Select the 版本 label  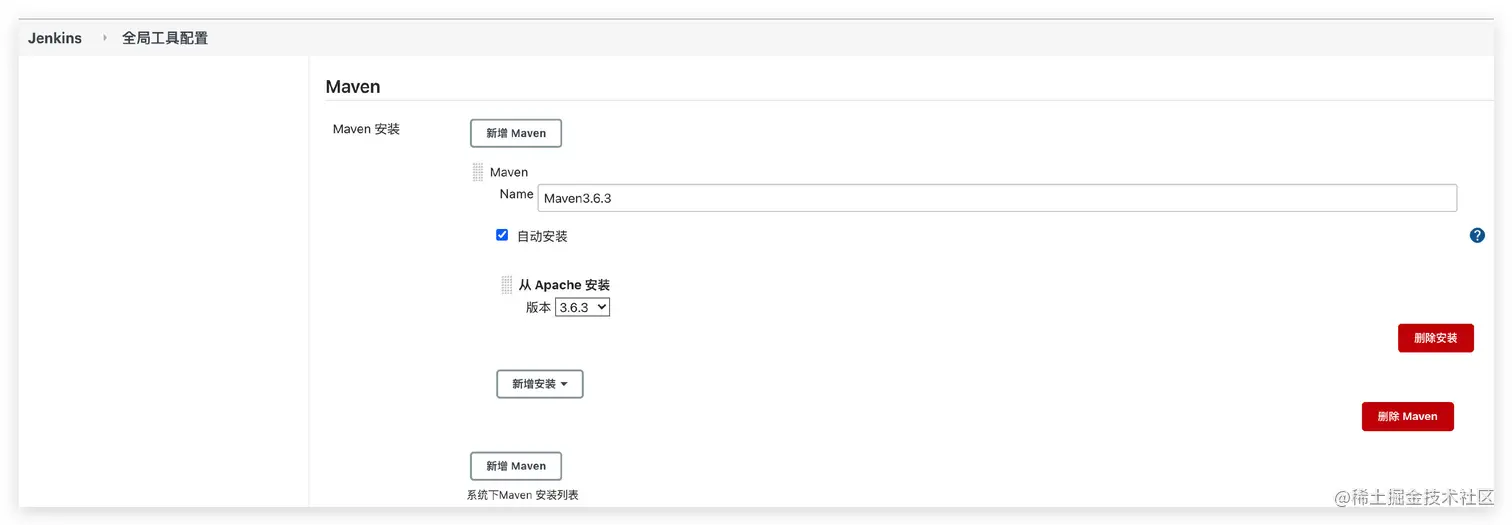coord(538,308)
